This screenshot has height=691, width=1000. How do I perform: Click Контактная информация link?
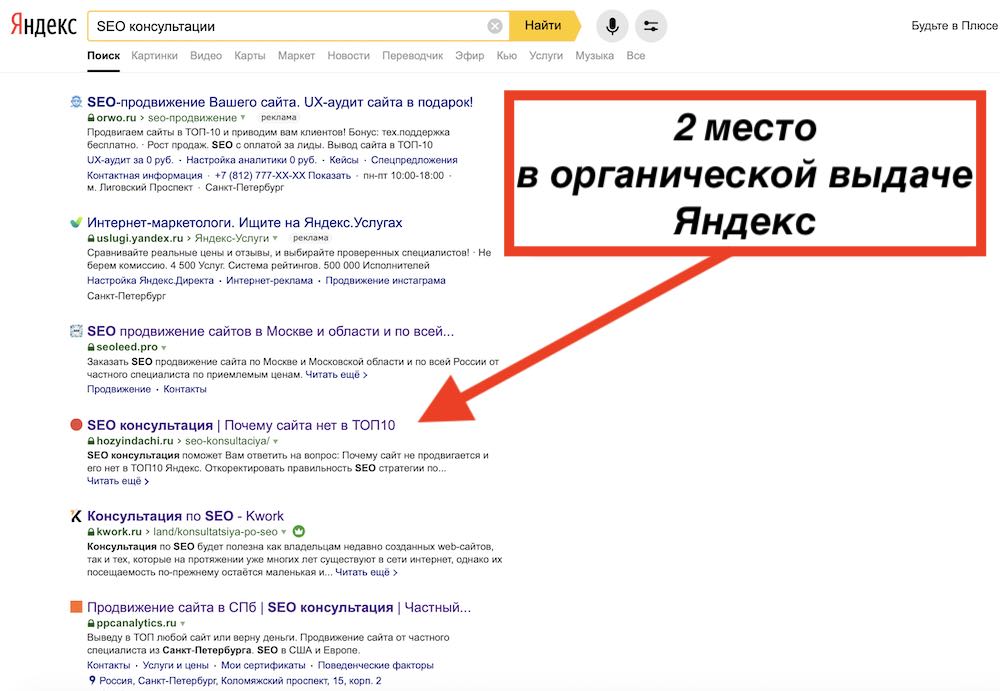pos(145,175)
